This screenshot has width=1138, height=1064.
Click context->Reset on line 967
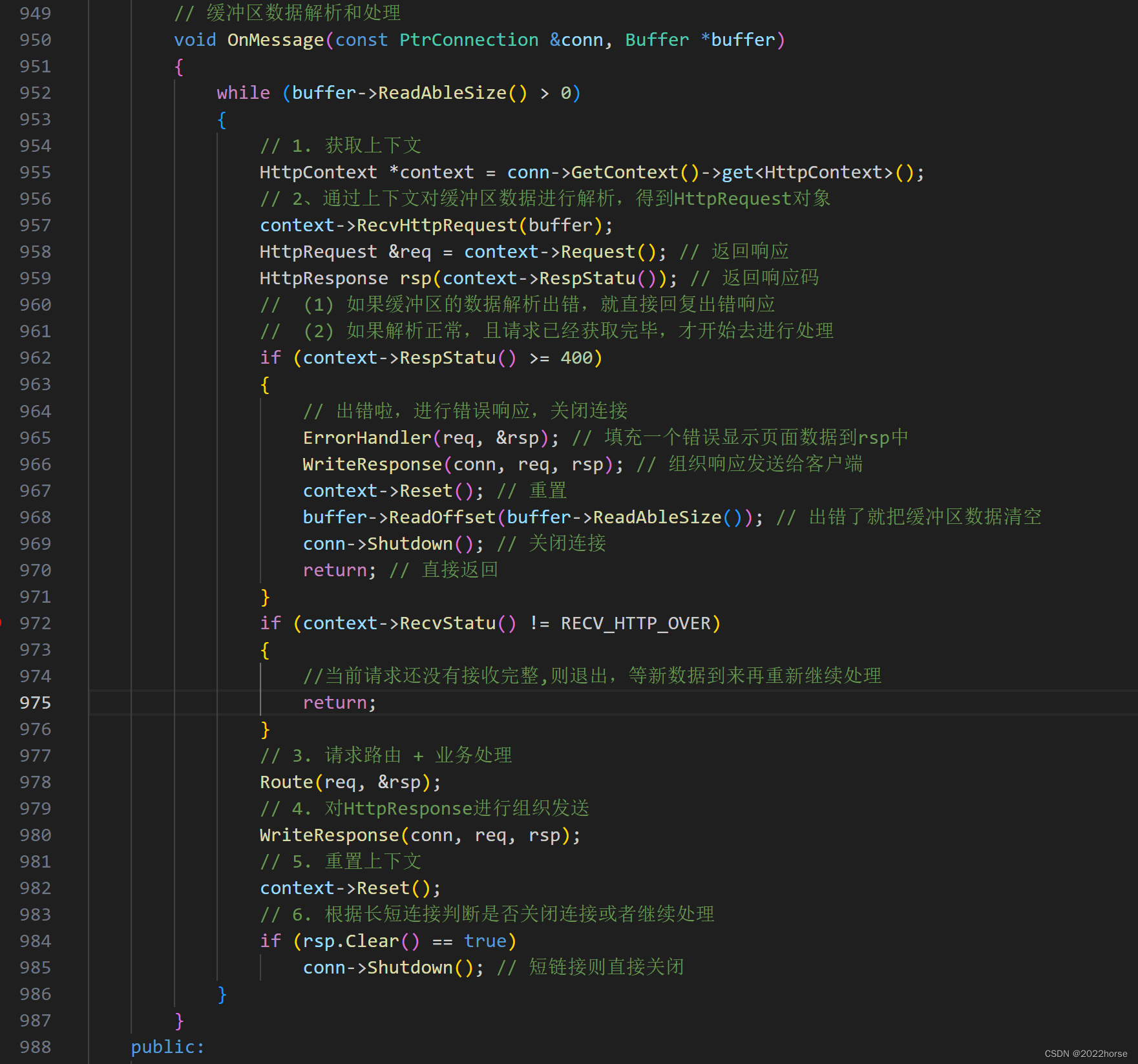coord(377,491)
